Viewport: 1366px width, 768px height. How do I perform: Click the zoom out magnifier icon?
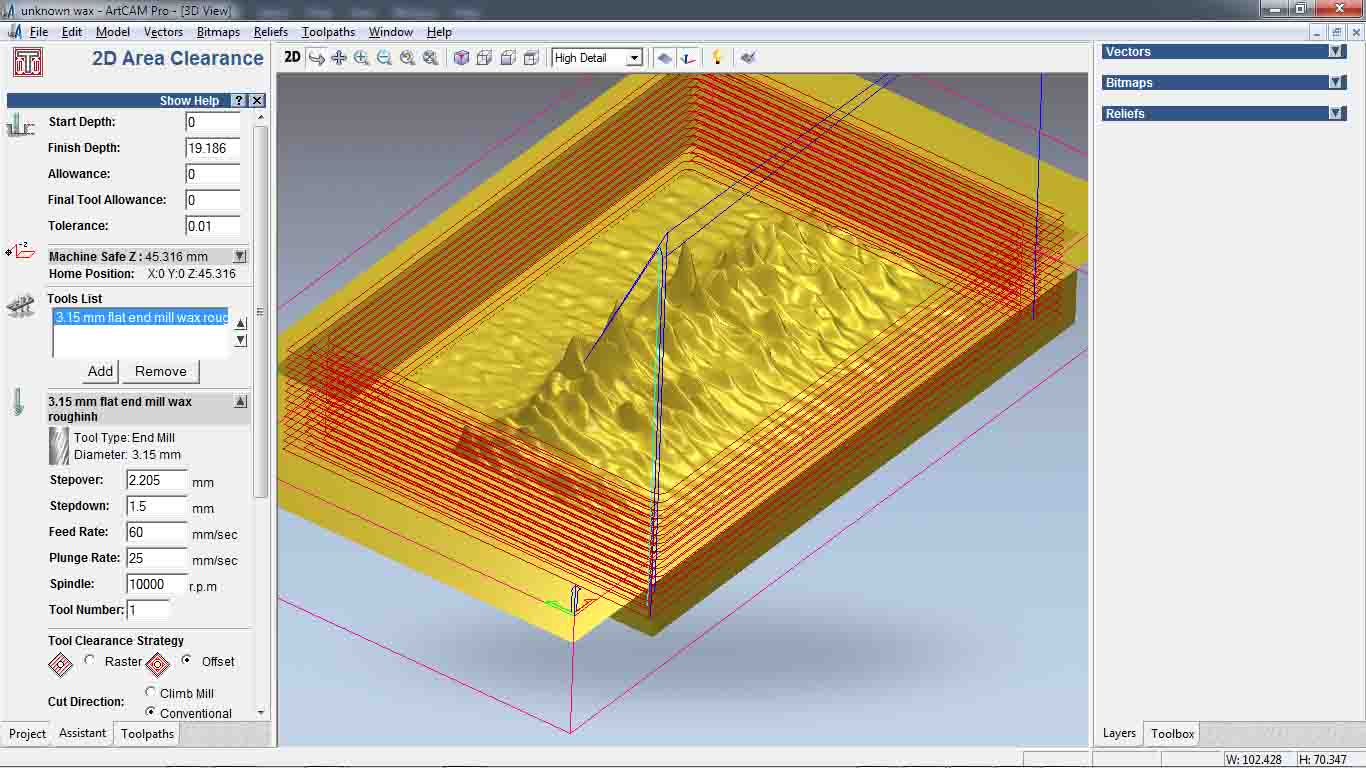384,58
